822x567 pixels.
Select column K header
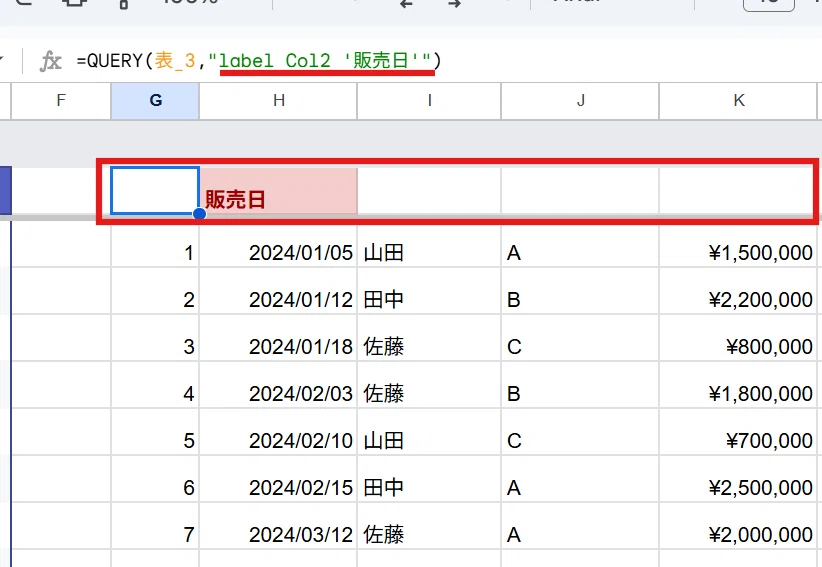point(738,100)
